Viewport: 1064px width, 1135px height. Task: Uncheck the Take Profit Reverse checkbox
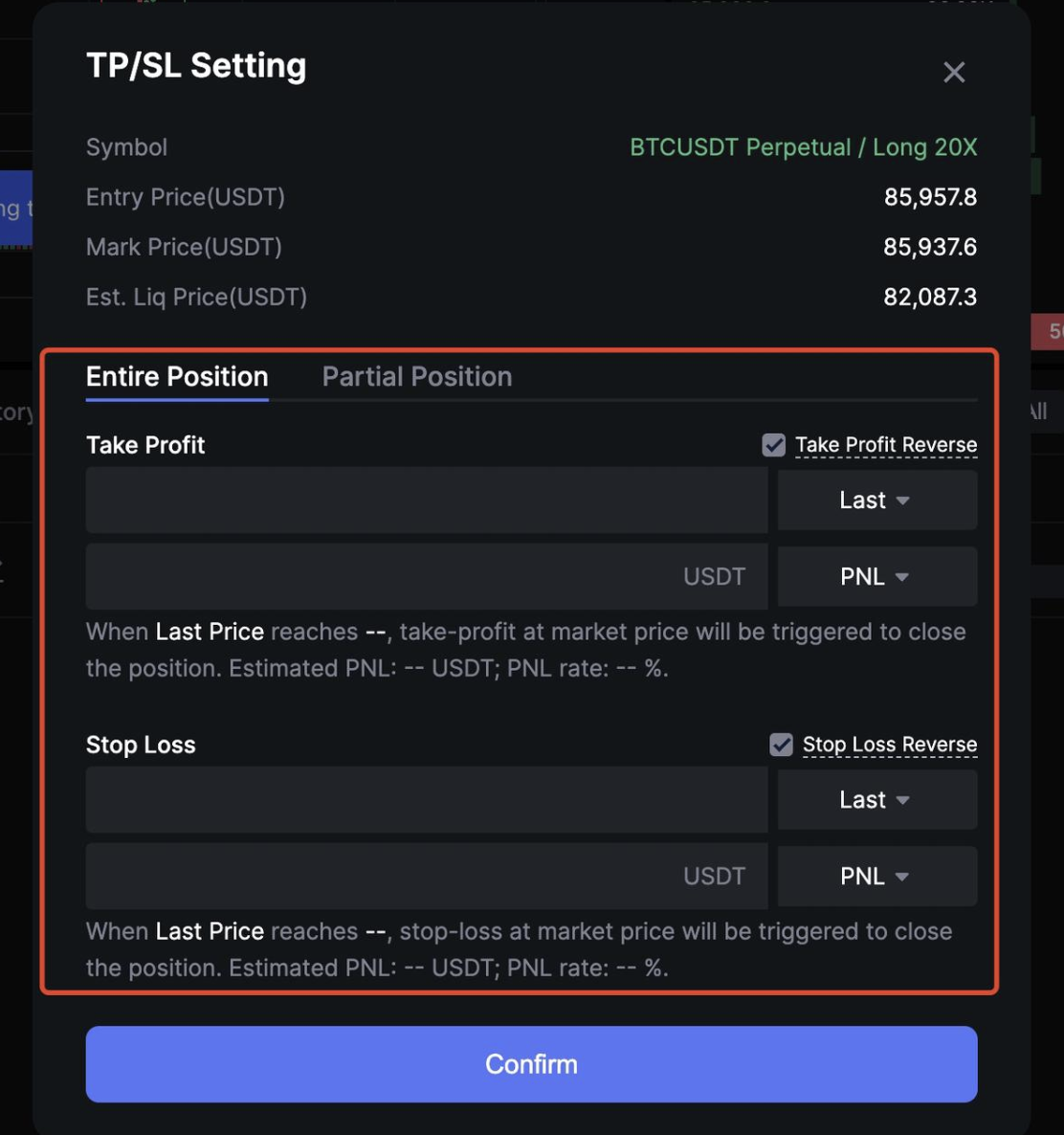coord(774,445)
